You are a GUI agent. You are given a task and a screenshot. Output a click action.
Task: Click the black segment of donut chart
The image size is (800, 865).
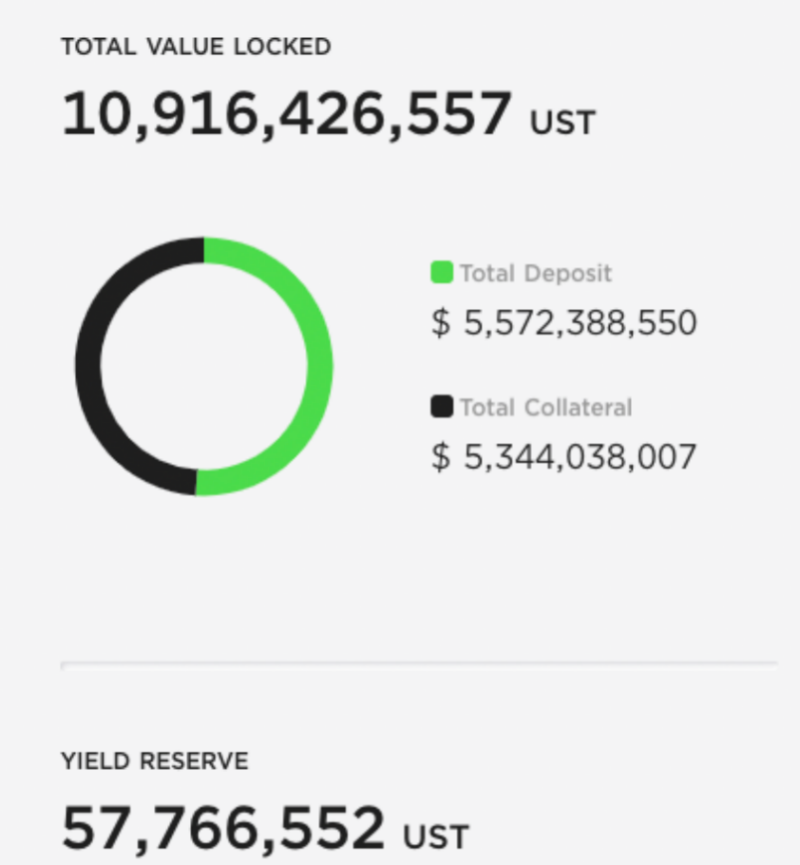click(x=88, y=366)
